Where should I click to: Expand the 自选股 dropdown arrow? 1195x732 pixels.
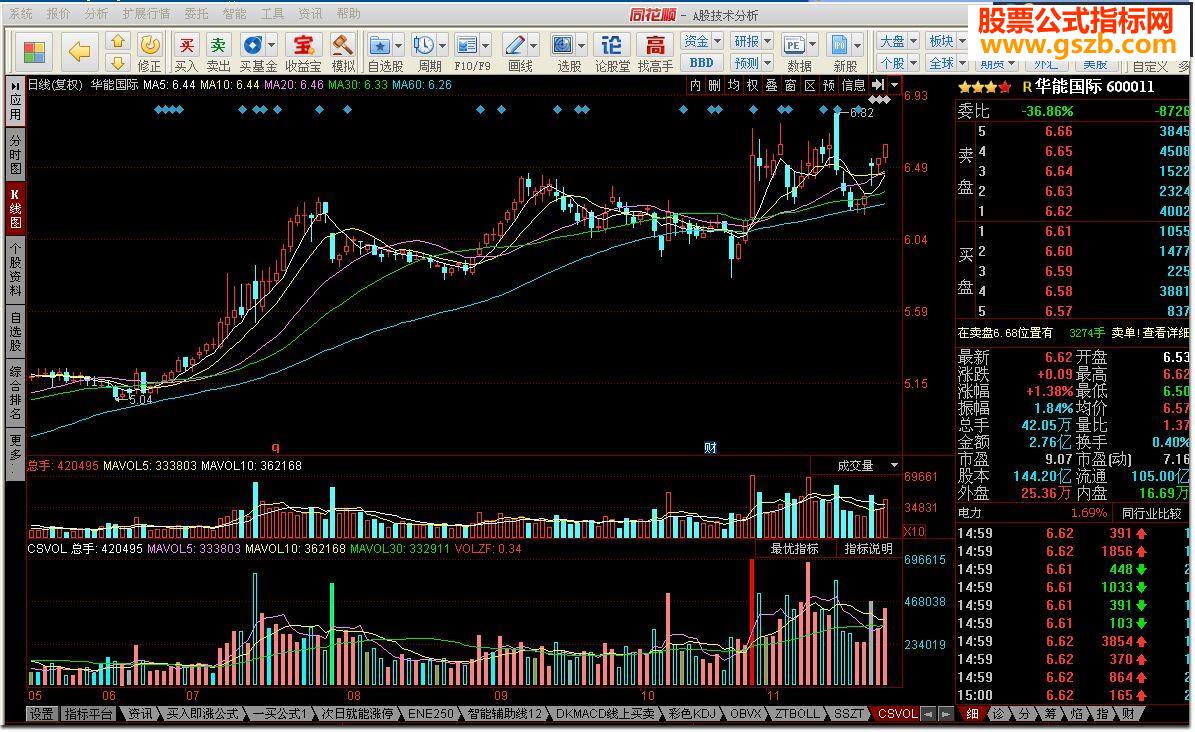point(398,45)
